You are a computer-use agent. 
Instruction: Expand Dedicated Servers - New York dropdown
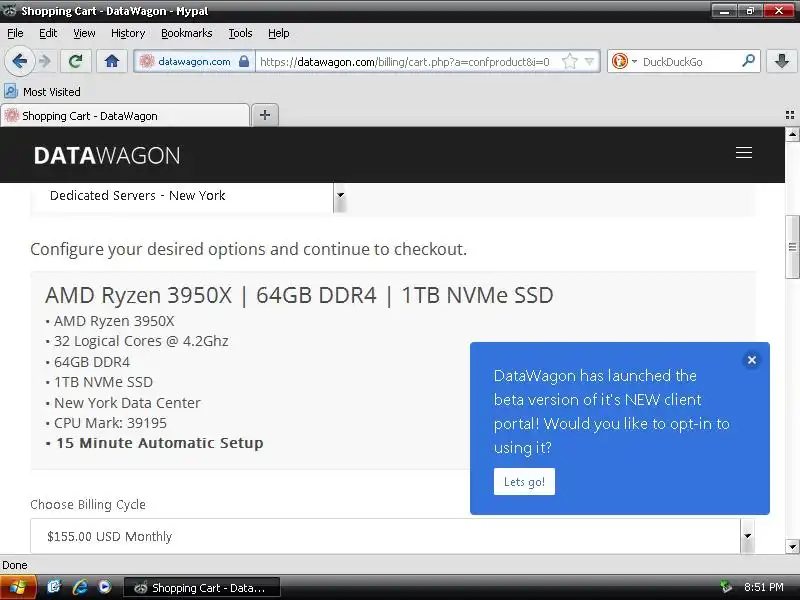pyautogui.click(x=340, y=196)
